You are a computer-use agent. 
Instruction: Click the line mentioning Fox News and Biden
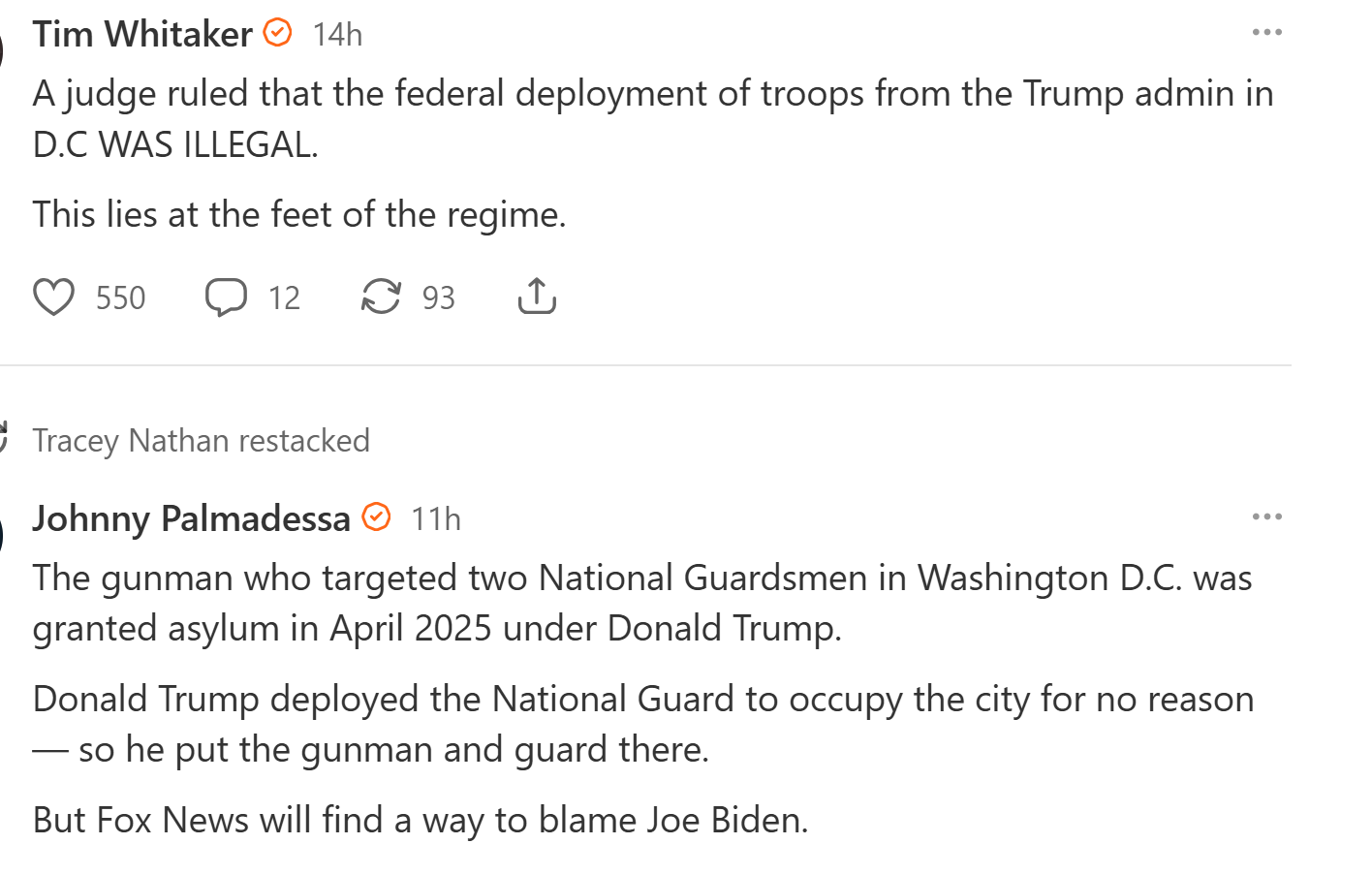tap(421, 820)
